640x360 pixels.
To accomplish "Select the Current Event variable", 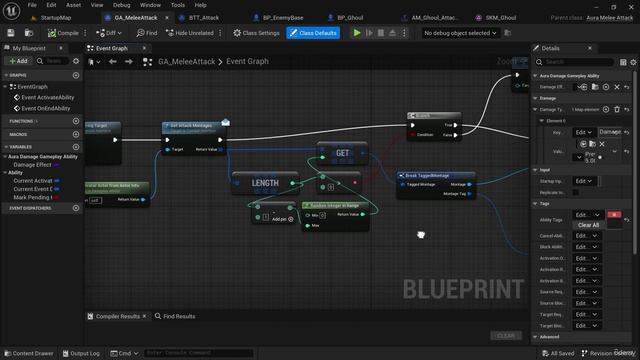I will point(33,189).
